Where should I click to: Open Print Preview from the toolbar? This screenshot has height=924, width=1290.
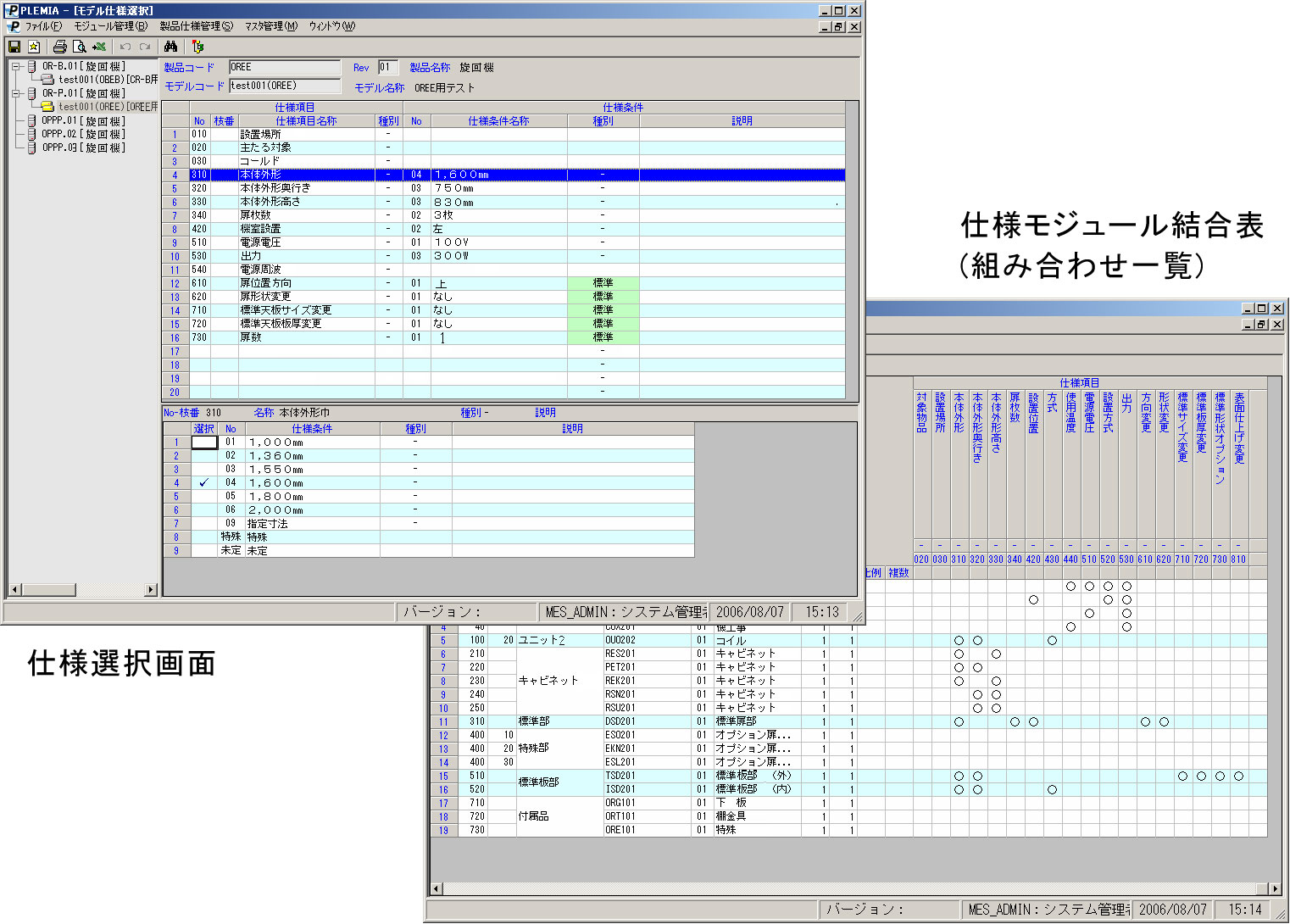[x=79, y=47]
